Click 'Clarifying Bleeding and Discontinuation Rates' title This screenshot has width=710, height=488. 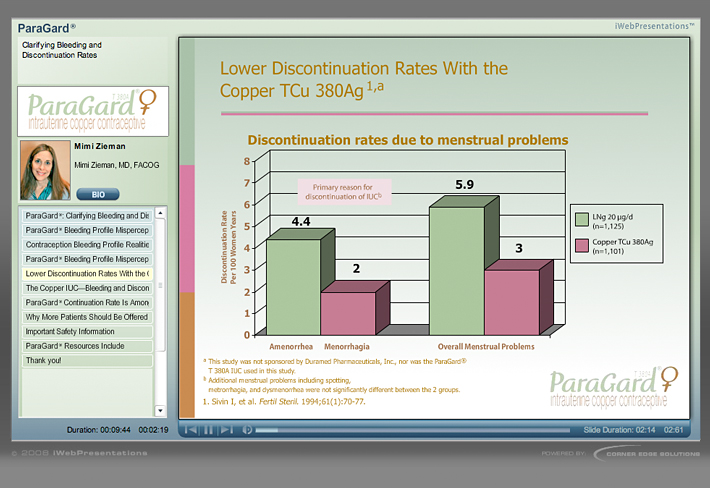[62, 50]
